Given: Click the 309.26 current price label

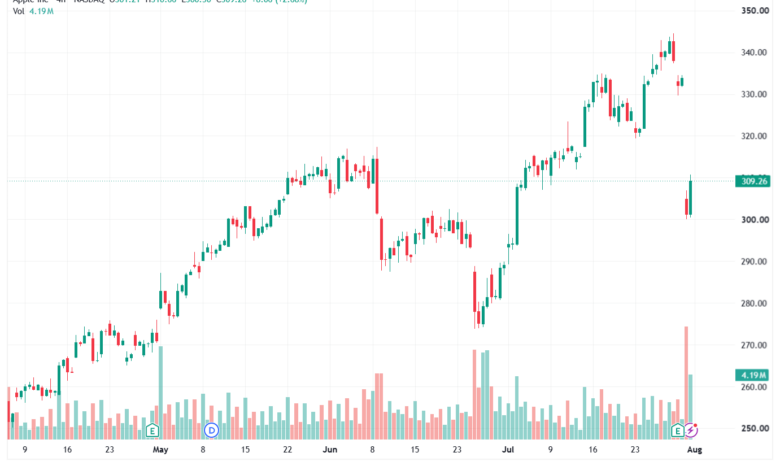Looking at the screenshot, I should click(x=753, y=181).
